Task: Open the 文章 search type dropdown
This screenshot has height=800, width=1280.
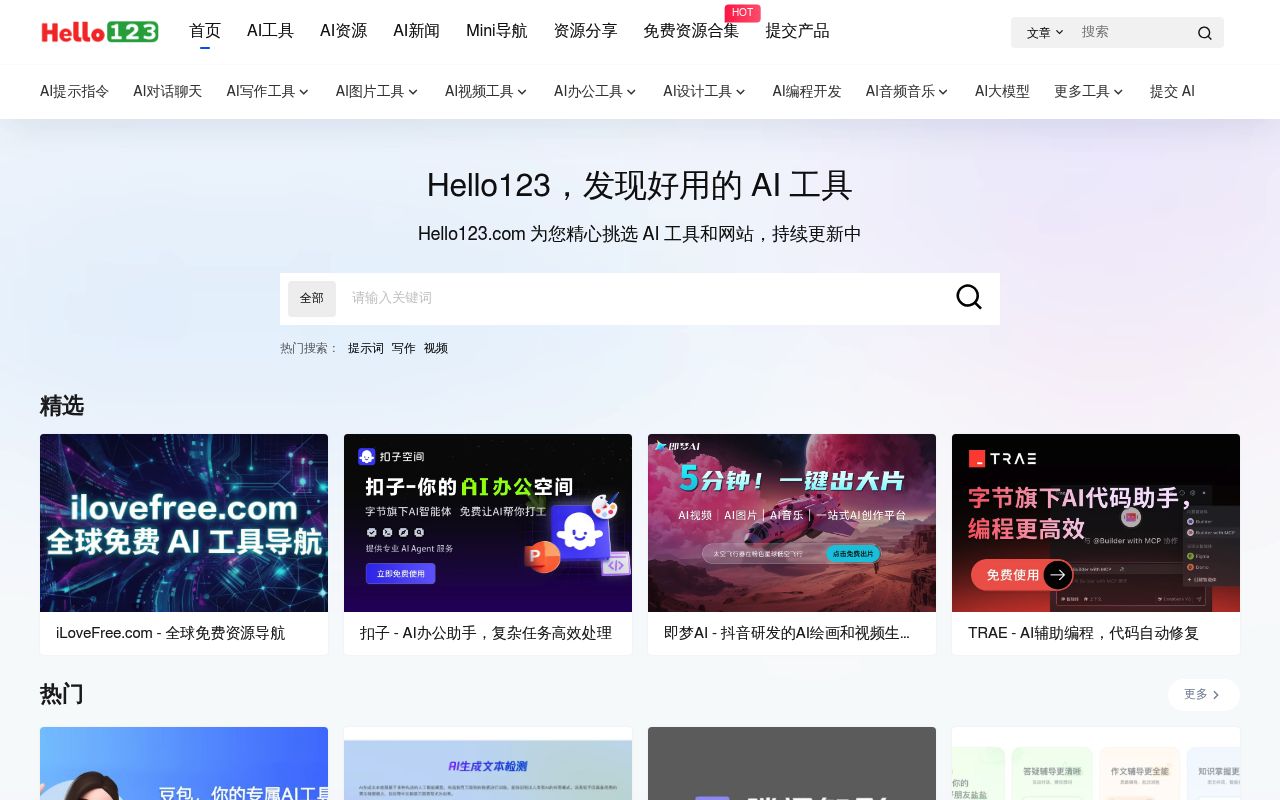Action: 1045,32
